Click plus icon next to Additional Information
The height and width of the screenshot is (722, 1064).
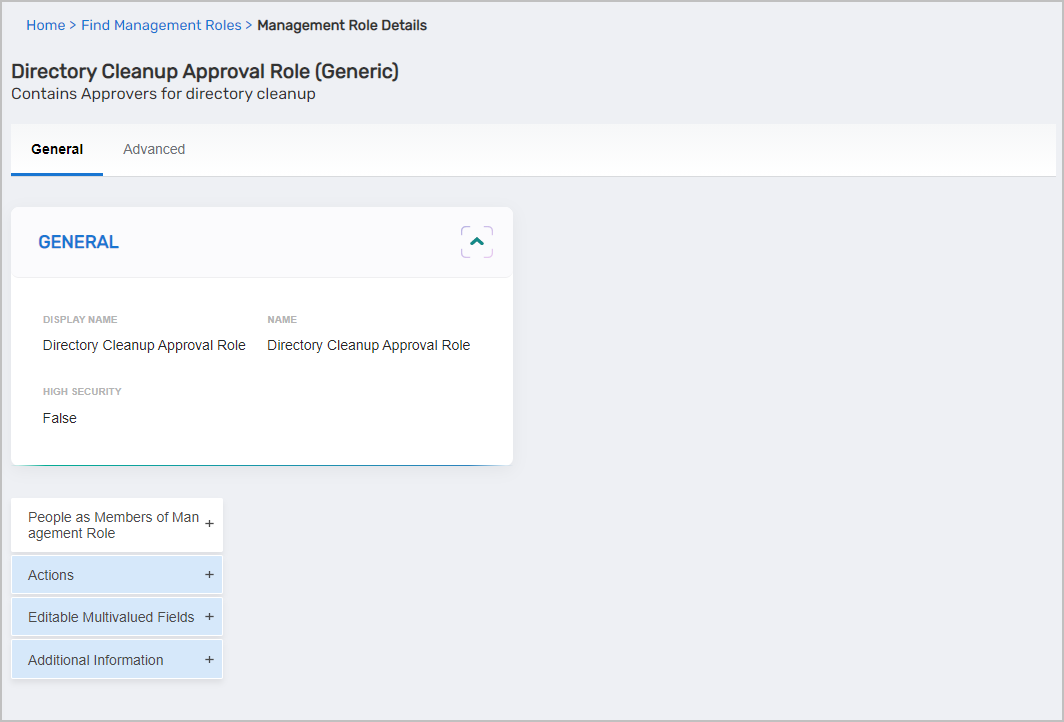209,660
